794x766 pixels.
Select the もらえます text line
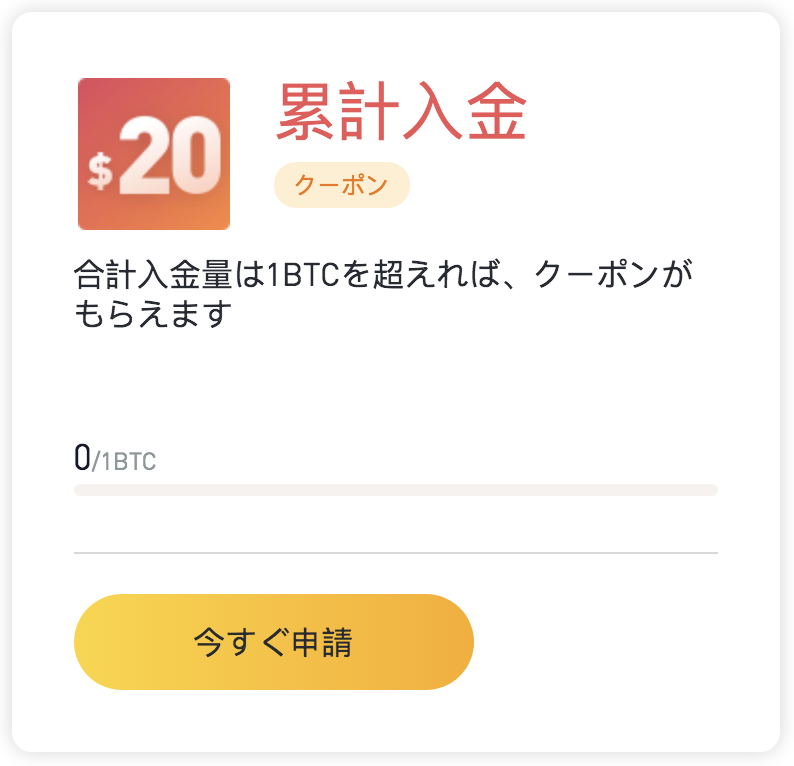(153, 314)
